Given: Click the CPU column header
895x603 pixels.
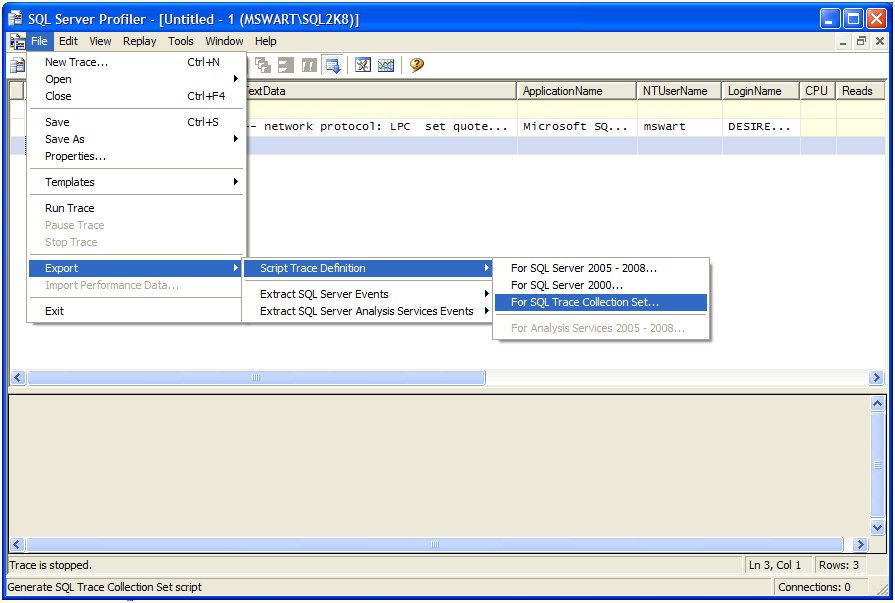Looking at the screenshot, I should point(817,91).
